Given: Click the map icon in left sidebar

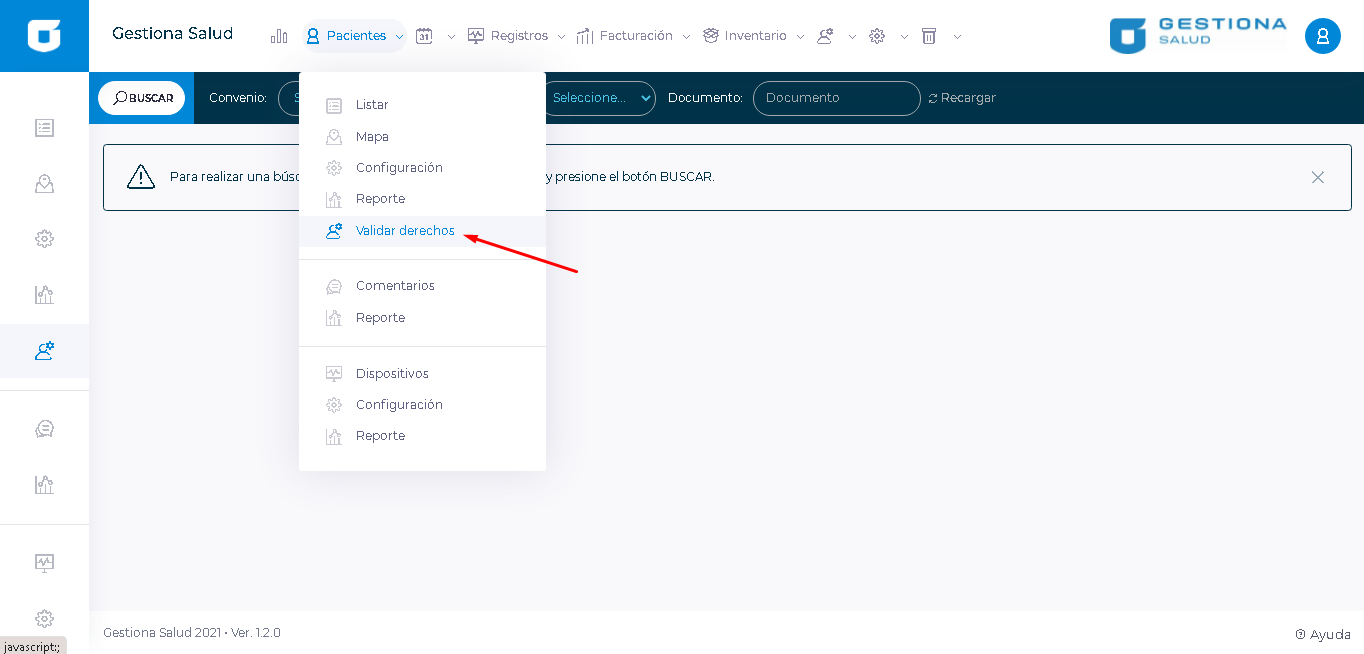Looking at the screenshot, I should point(44,183).
